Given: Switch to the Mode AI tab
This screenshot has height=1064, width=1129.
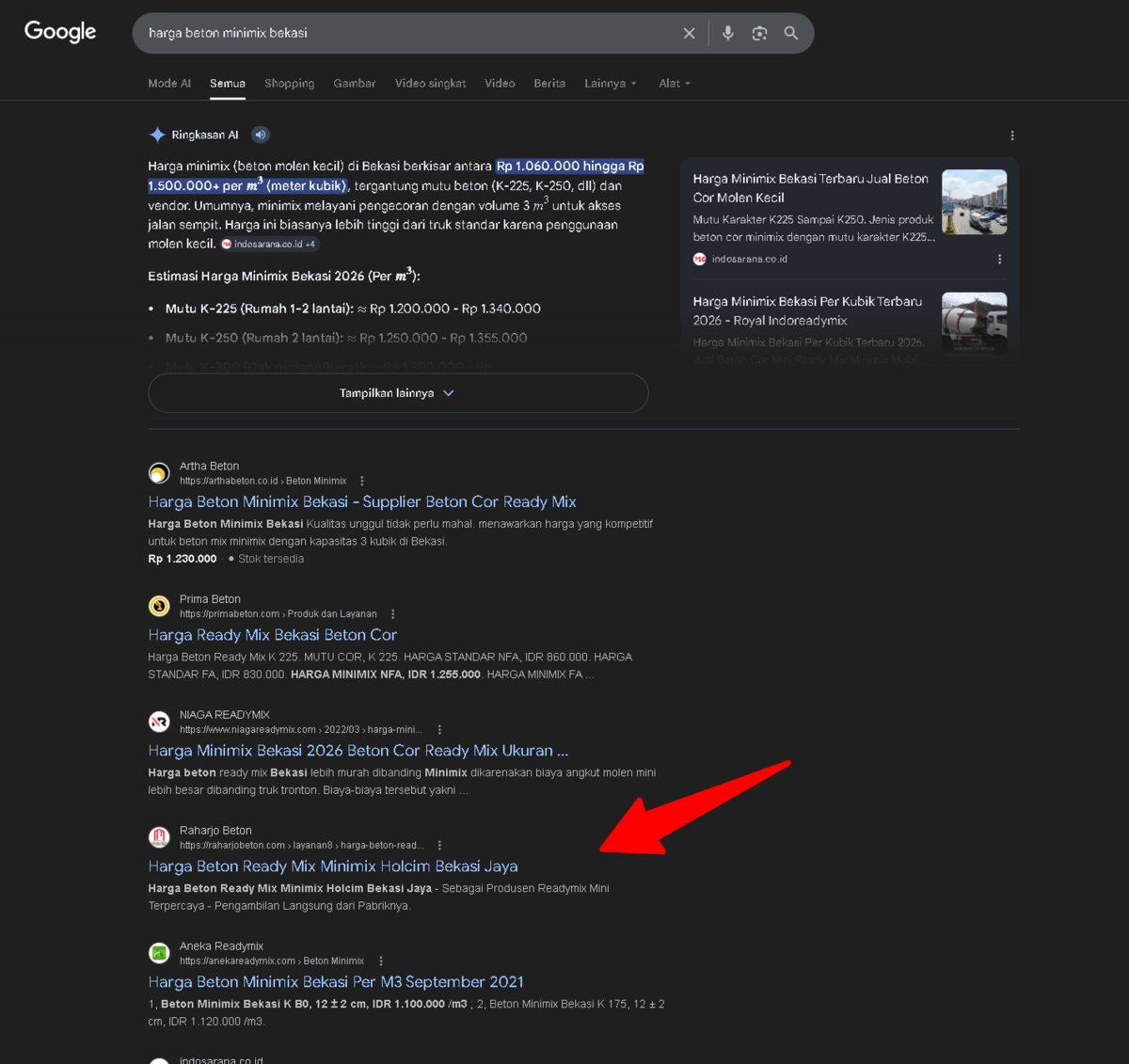Looking at the screenshot, I should click(169, 84).
